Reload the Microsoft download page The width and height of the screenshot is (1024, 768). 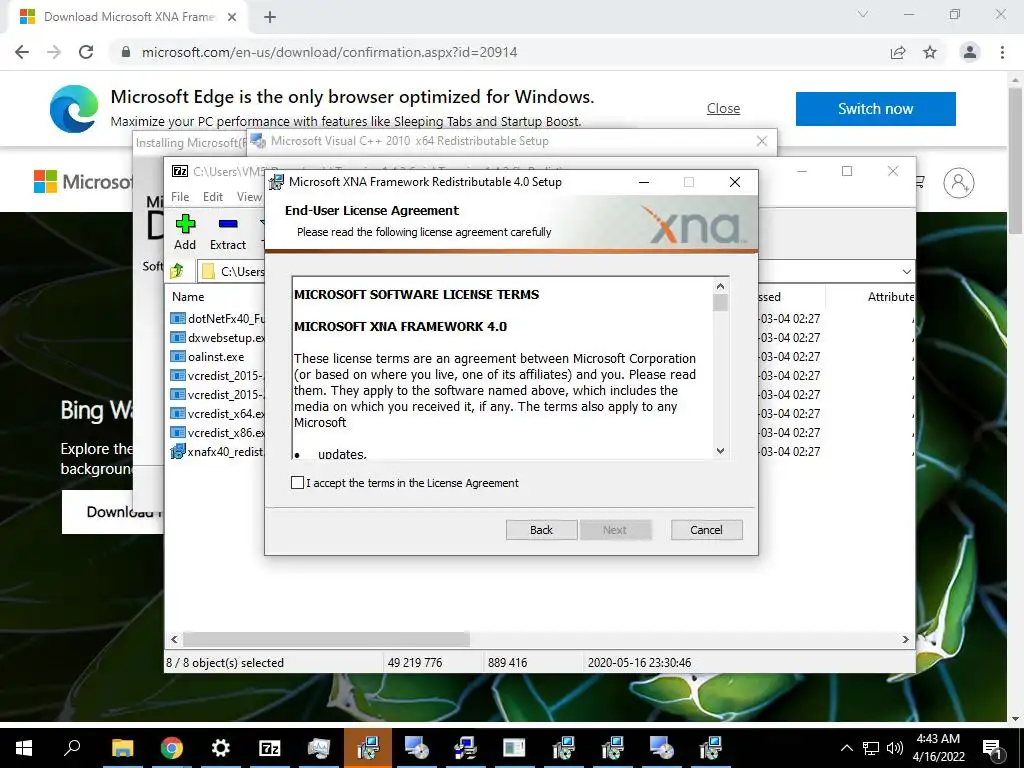[86, 52]
